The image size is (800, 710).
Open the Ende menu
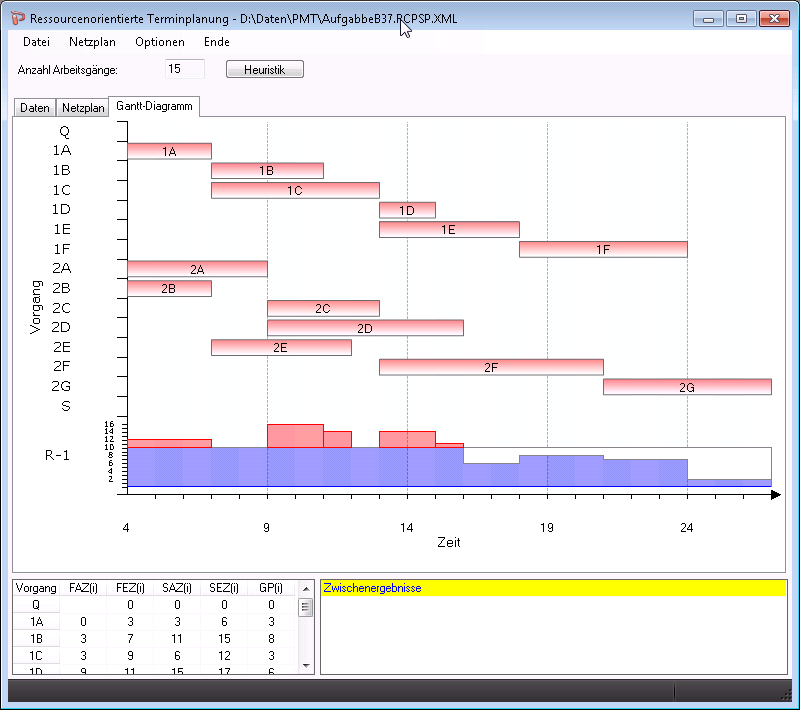click(217, 42)
